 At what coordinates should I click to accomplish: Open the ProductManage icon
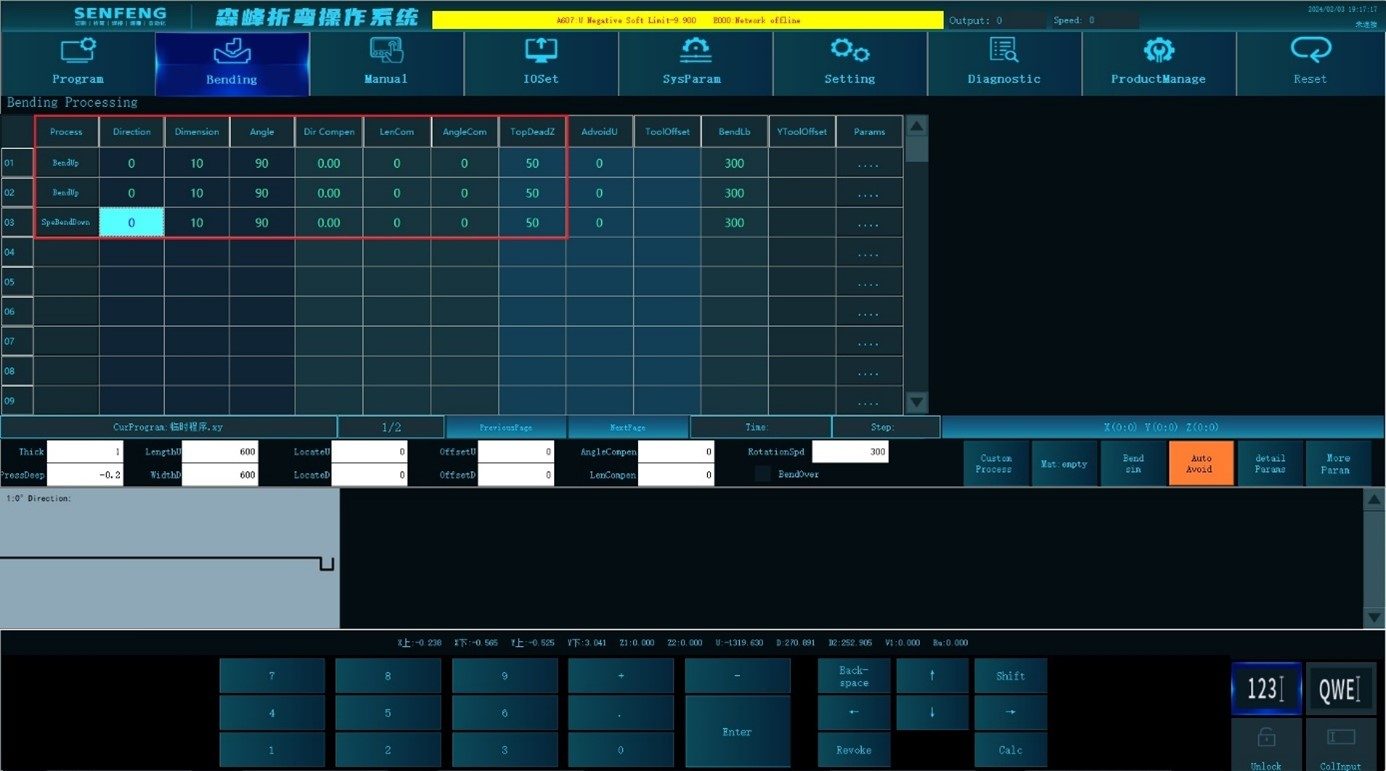click(x=1158, y=50)
